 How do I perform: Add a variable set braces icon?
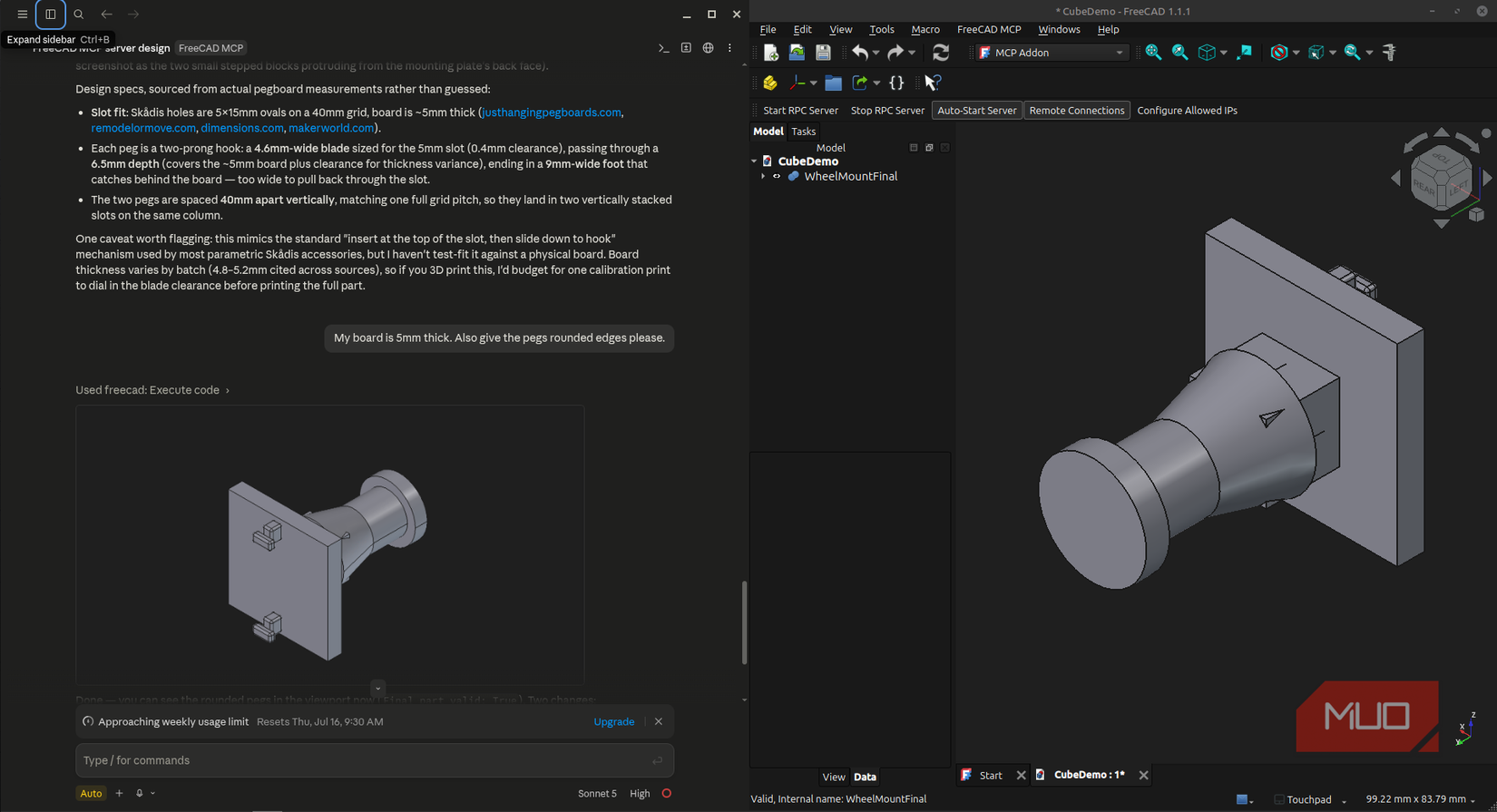click(896, 83)
